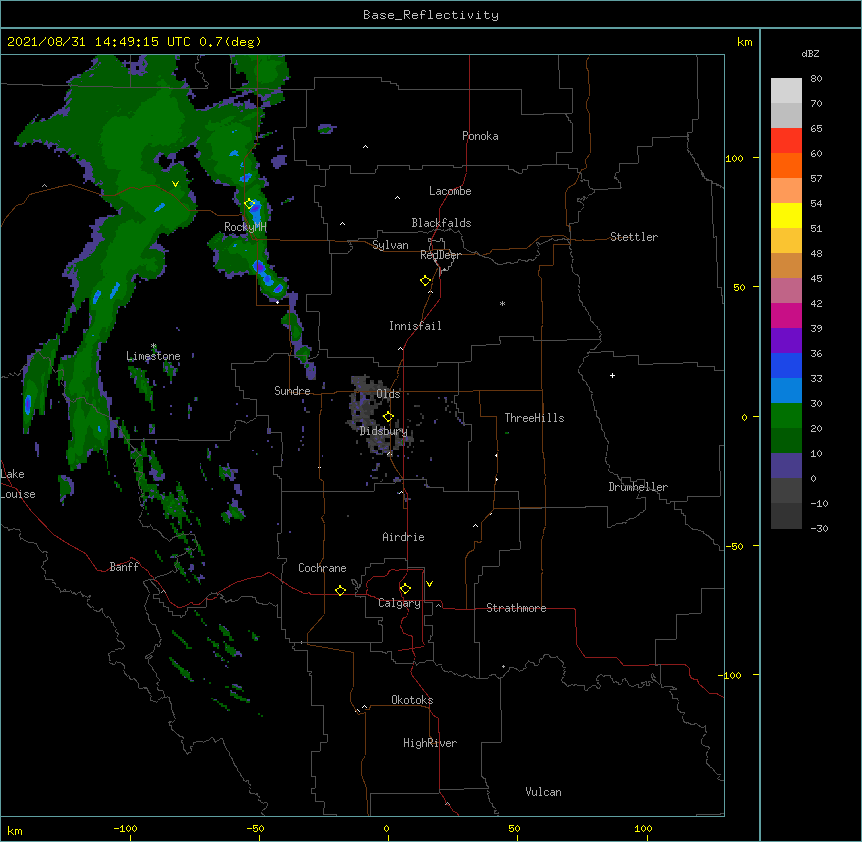Click the yellow 54–51 dBZ legend swatch
The width and height of the screenshot is (862, 842).
(x=786, y=215)
